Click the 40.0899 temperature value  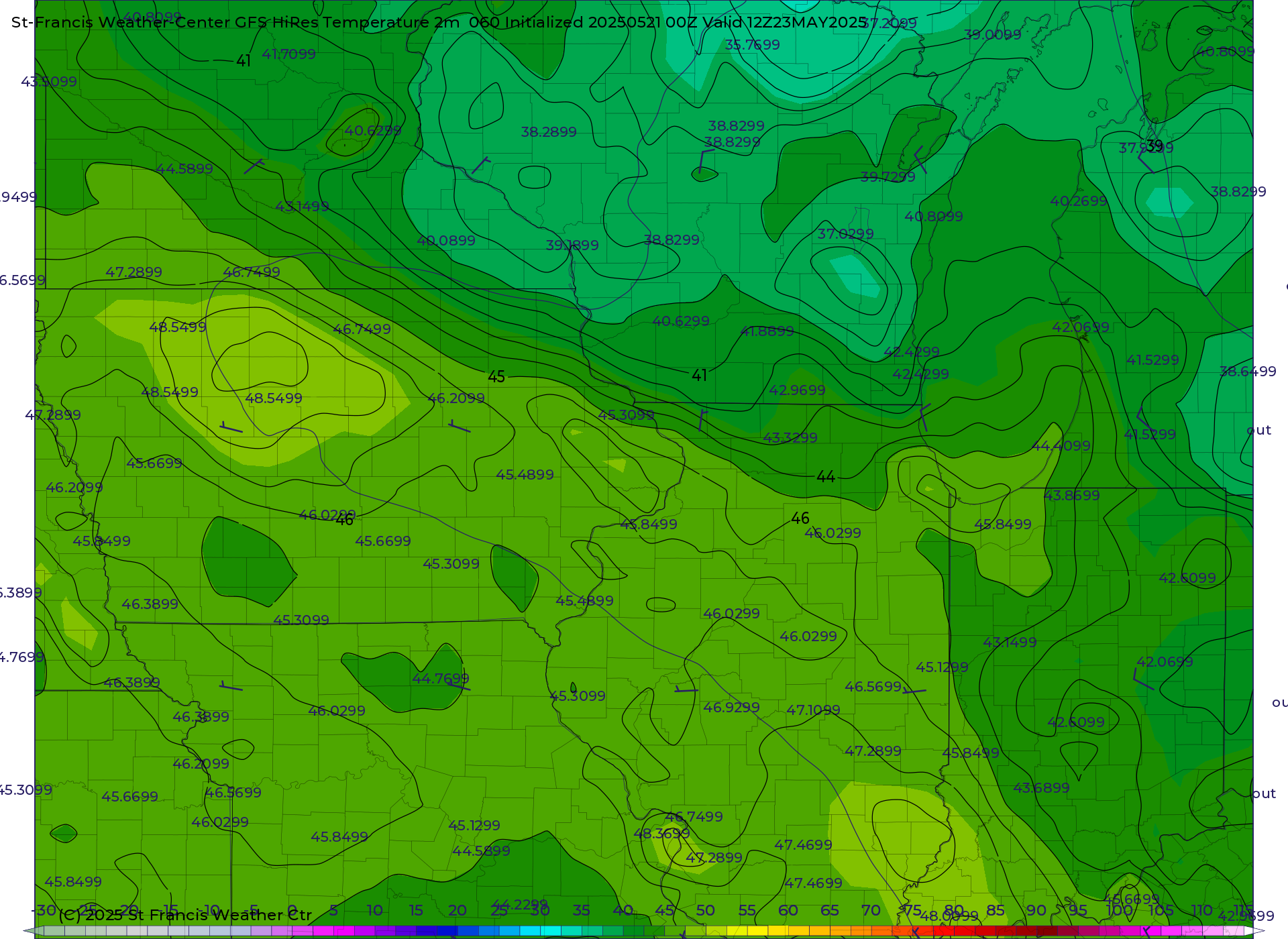[446, 241]
